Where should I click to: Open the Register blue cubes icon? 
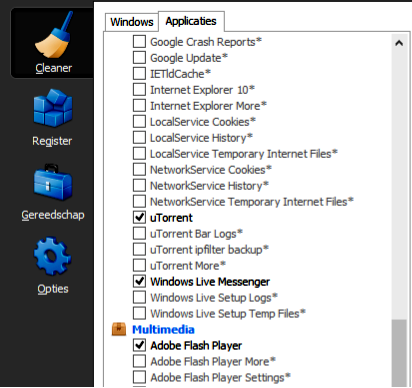[x=53, y=108]
